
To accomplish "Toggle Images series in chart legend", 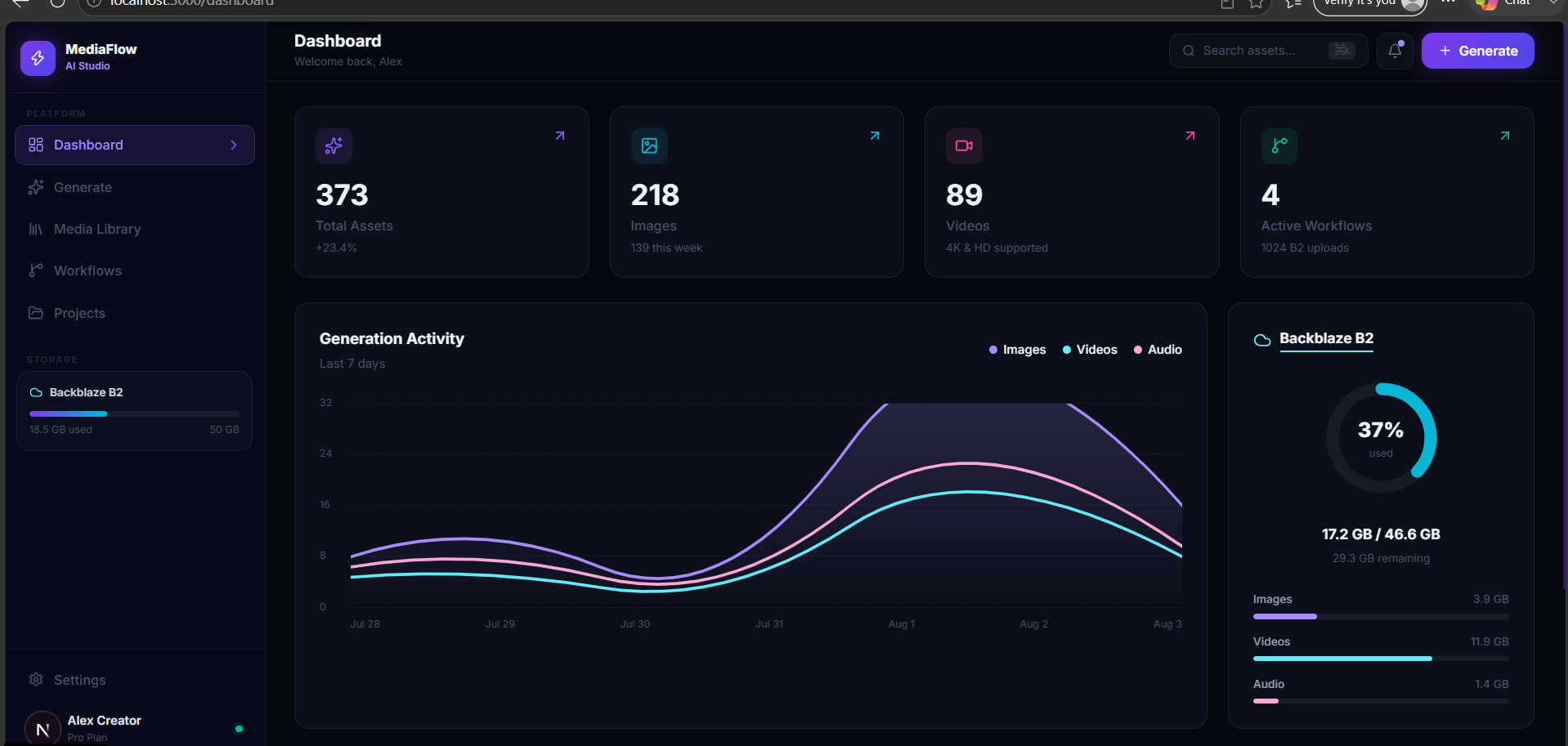I will (1017, 350).
